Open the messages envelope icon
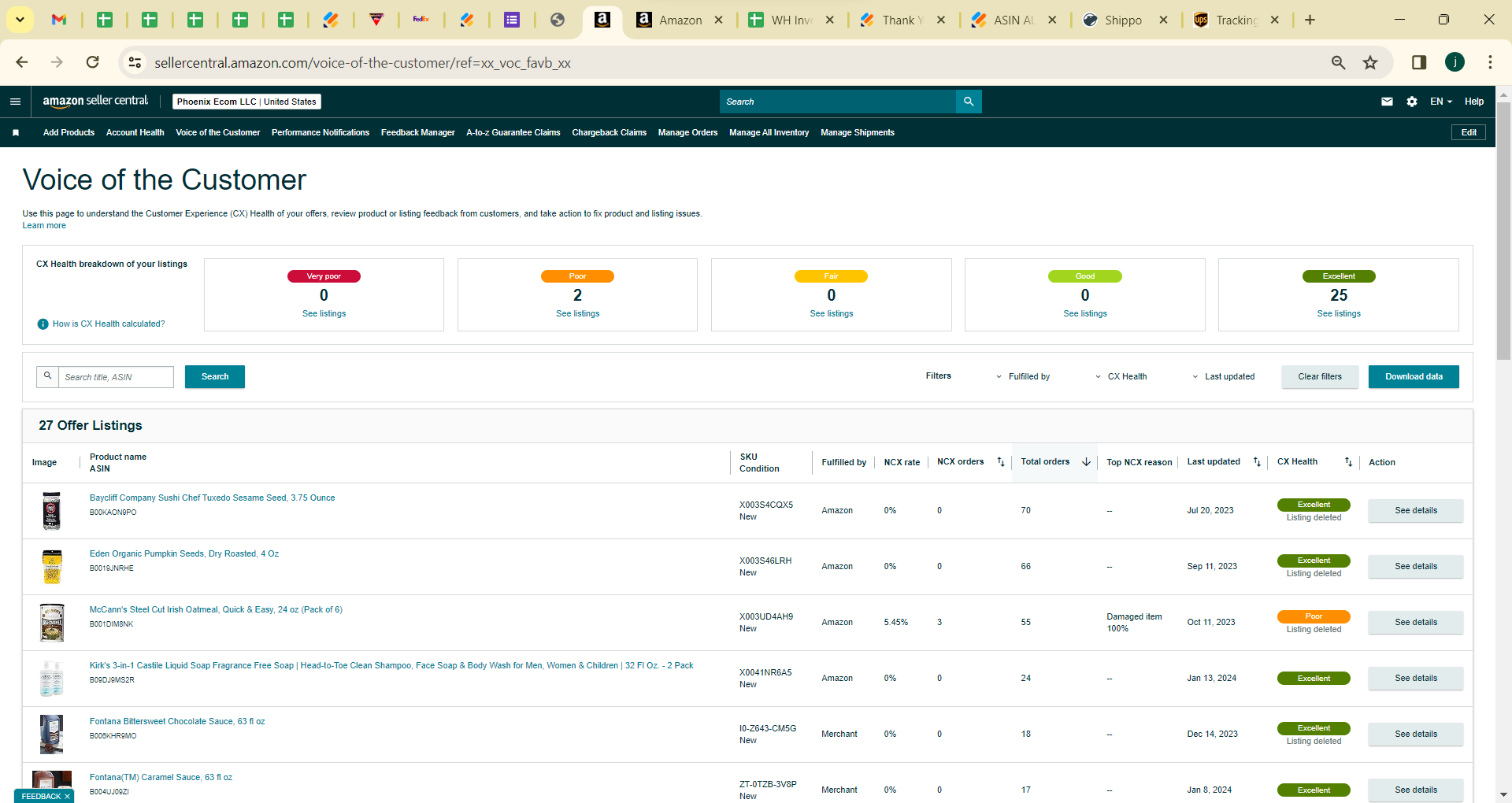Image resolution: width=1512 pixels, height=803 pixels. (x=1387, y=102)
